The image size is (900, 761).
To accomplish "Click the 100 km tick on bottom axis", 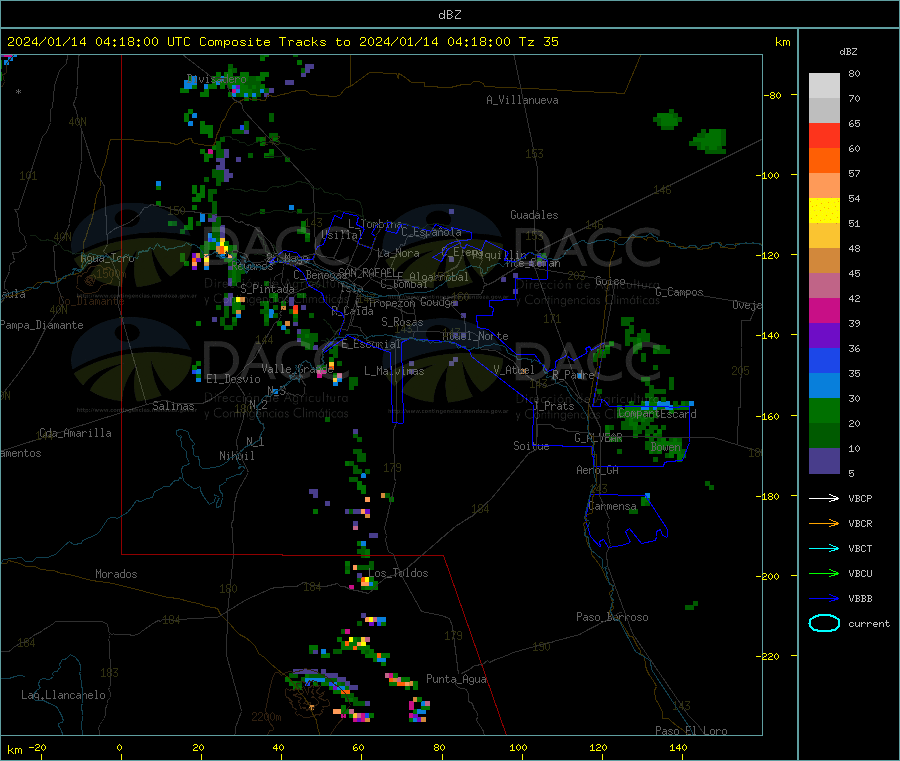I will [518, 747].
